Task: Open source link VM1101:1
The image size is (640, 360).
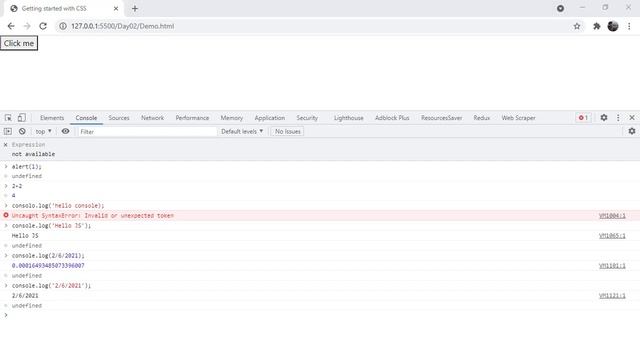Action: (612, 266)
